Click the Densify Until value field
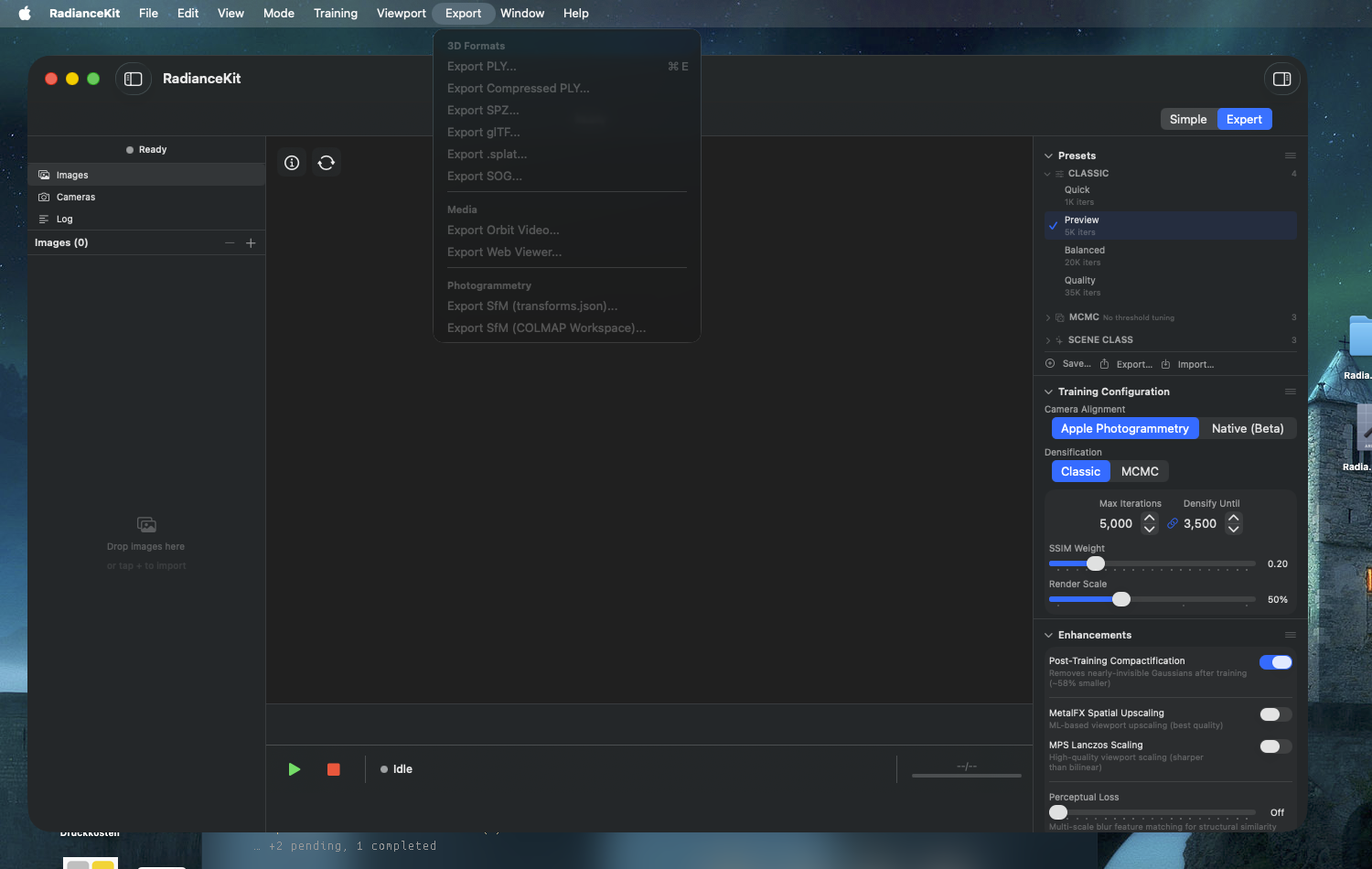1372x869 pixels. (1200, 523)
